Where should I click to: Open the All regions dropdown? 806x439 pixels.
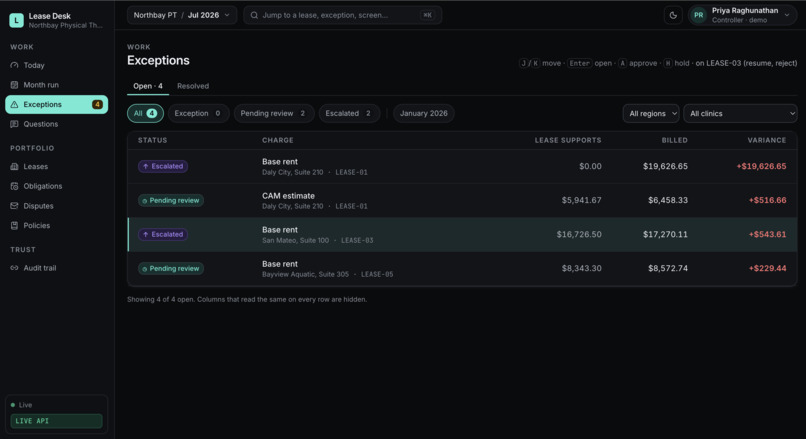[x=651, y=114]
